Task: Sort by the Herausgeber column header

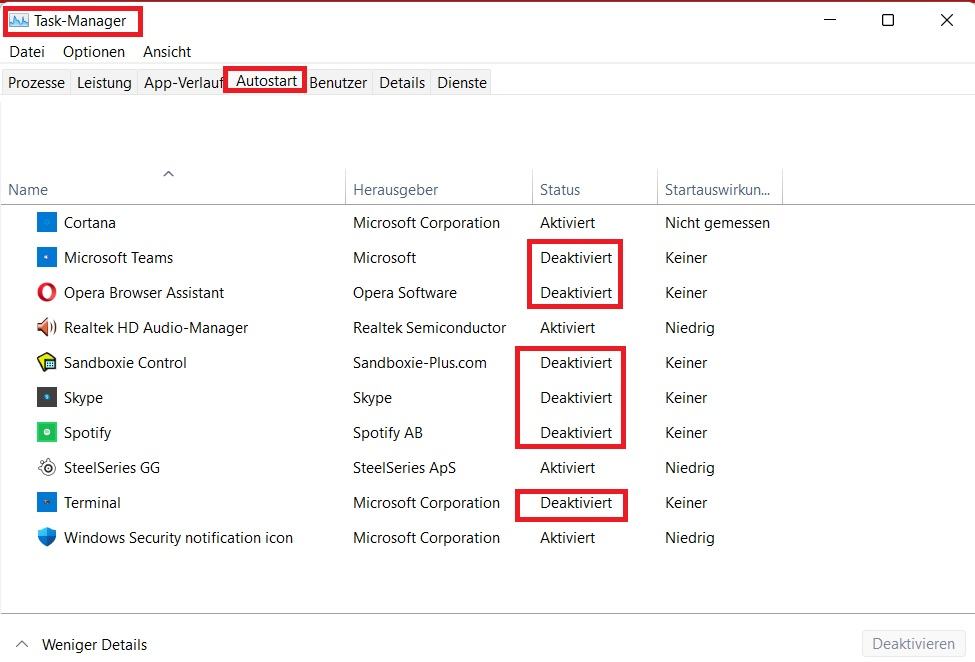Action: [438, 190]
